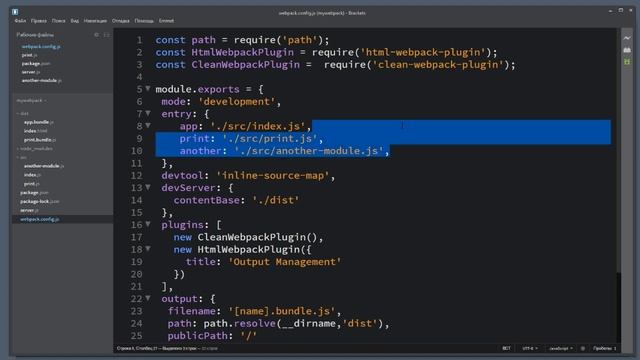The image size is (640, 360).
Task: Collapse the entry block fold on line 7
Action: click(148, 113)
